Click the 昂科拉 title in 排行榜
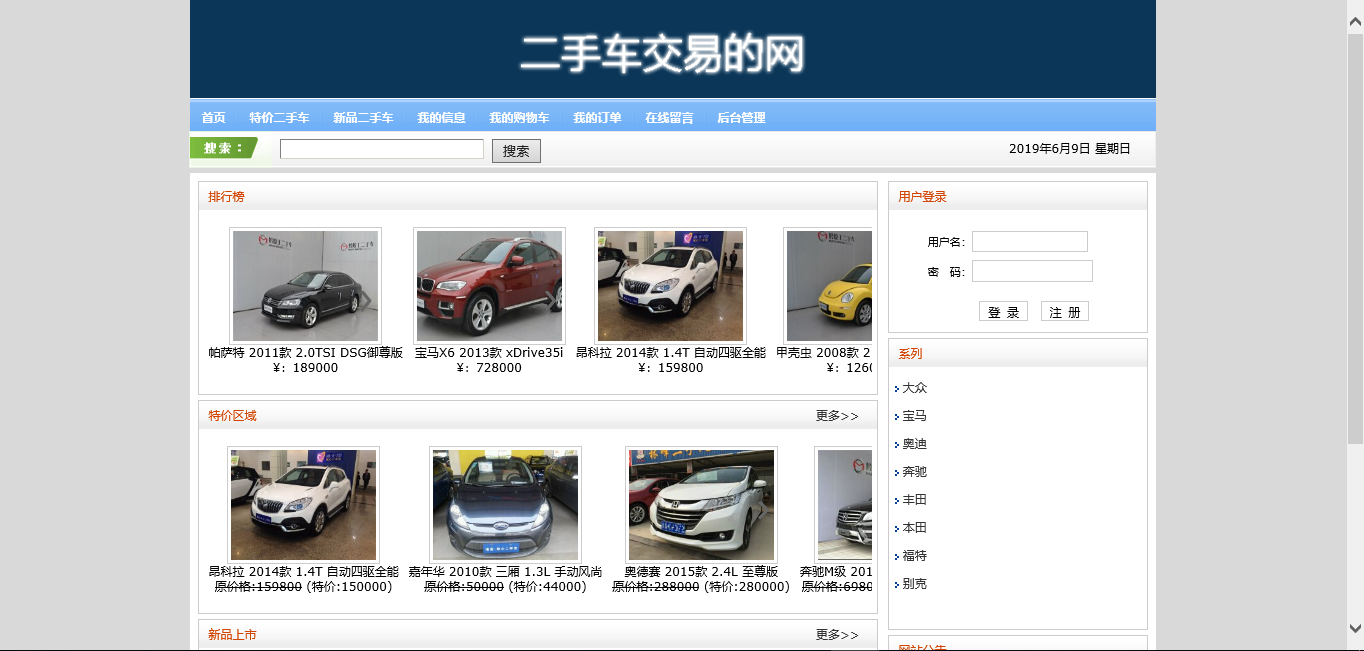 click(x=670, y=353)
